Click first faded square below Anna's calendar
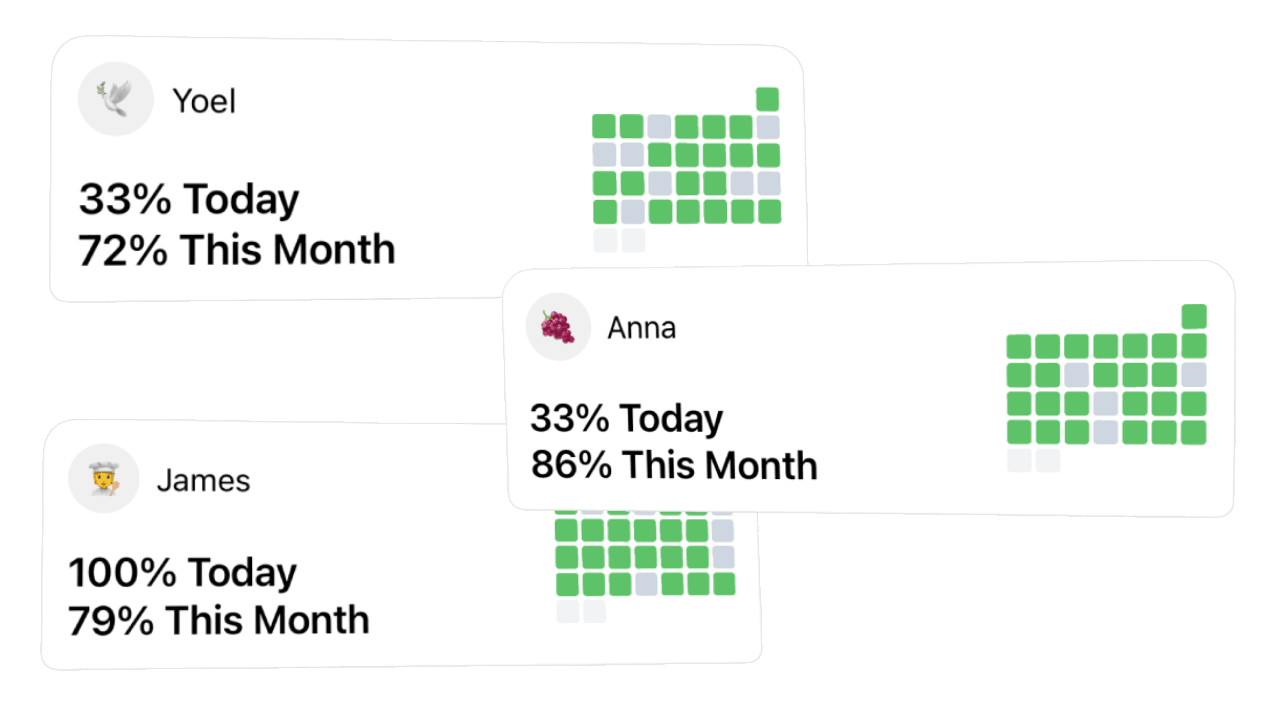 pos(1019,460)
